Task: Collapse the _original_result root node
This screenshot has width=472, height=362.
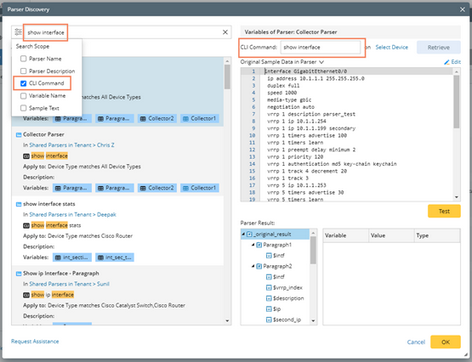Action: pos(243,234)
